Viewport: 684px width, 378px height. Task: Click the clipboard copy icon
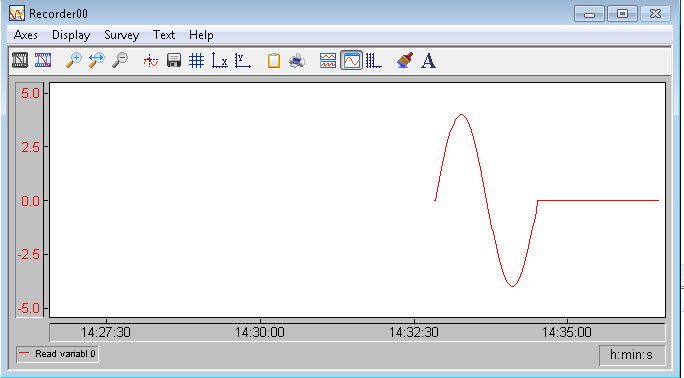coord(274,60)
